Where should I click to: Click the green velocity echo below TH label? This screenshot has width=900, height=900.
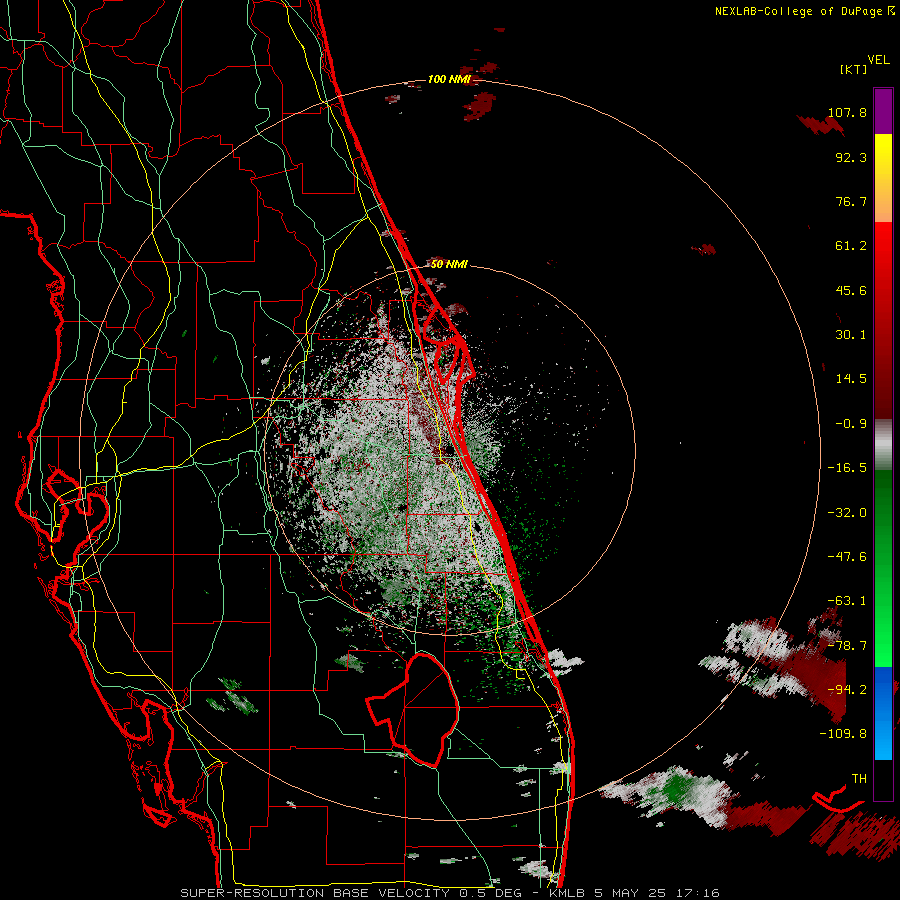tap(676, 789)
